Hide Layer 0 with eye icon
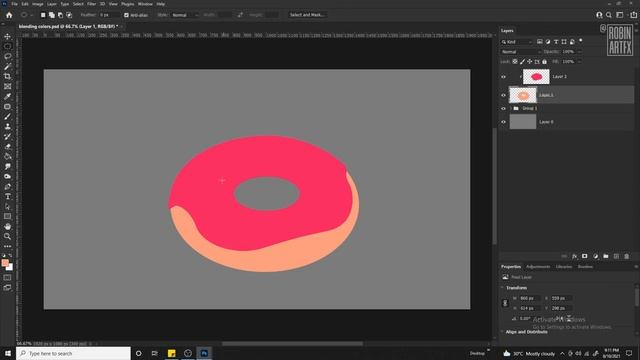The width and height of the screenshot is (640, 360). (x=503, y=122)
